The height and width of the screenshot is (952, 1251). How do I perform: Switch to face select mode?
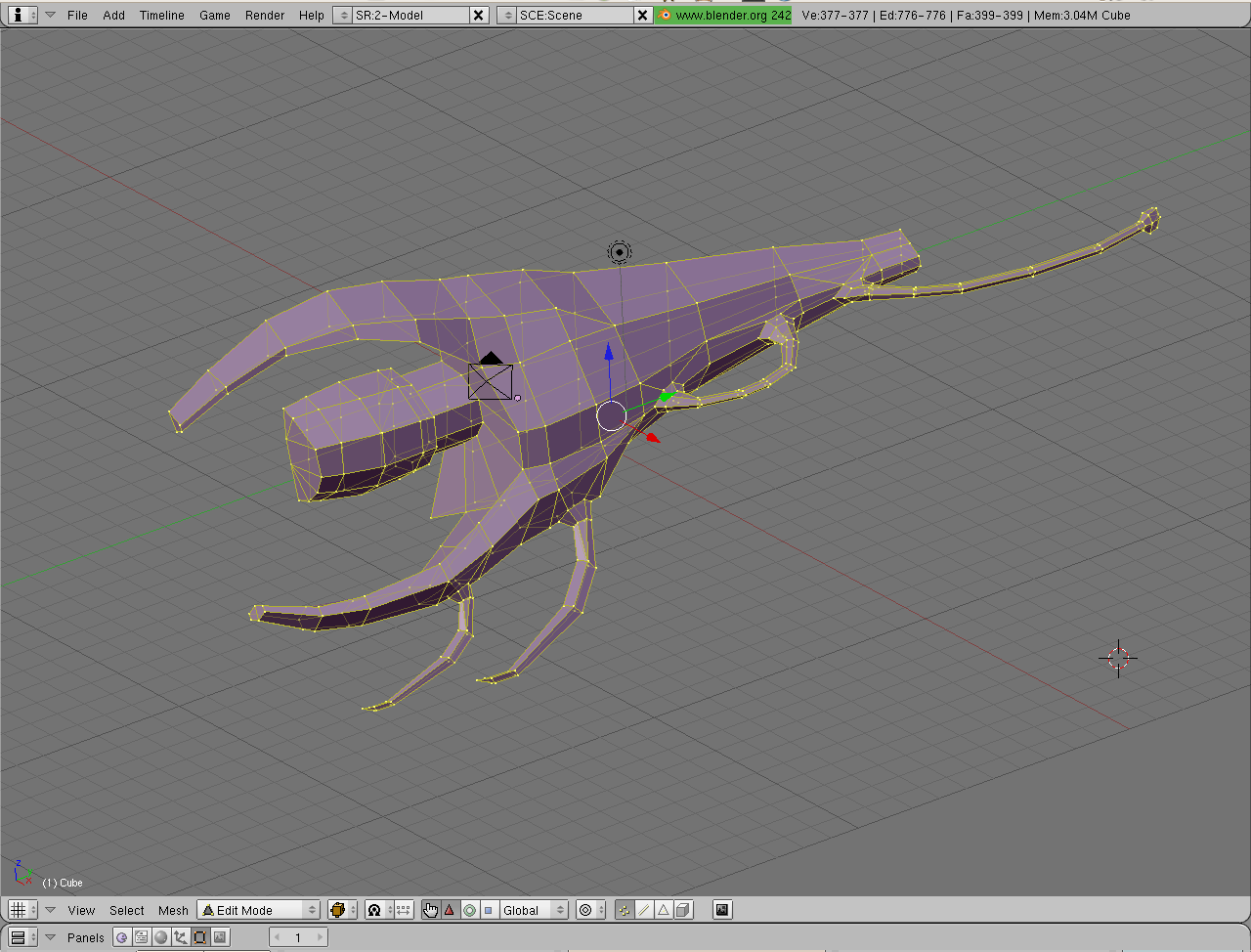pos(664,910)
